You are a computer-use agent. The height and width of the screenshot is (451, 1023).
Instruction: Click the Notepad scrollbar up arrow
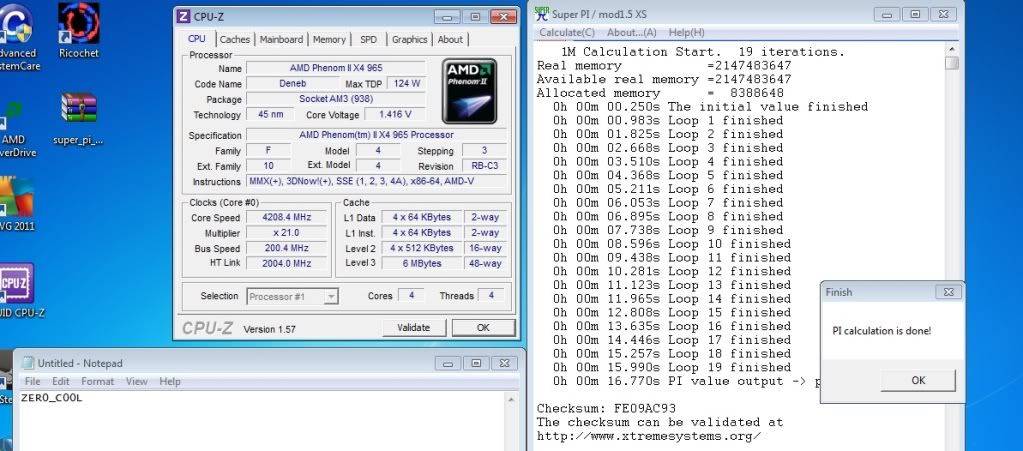(512, 399)
